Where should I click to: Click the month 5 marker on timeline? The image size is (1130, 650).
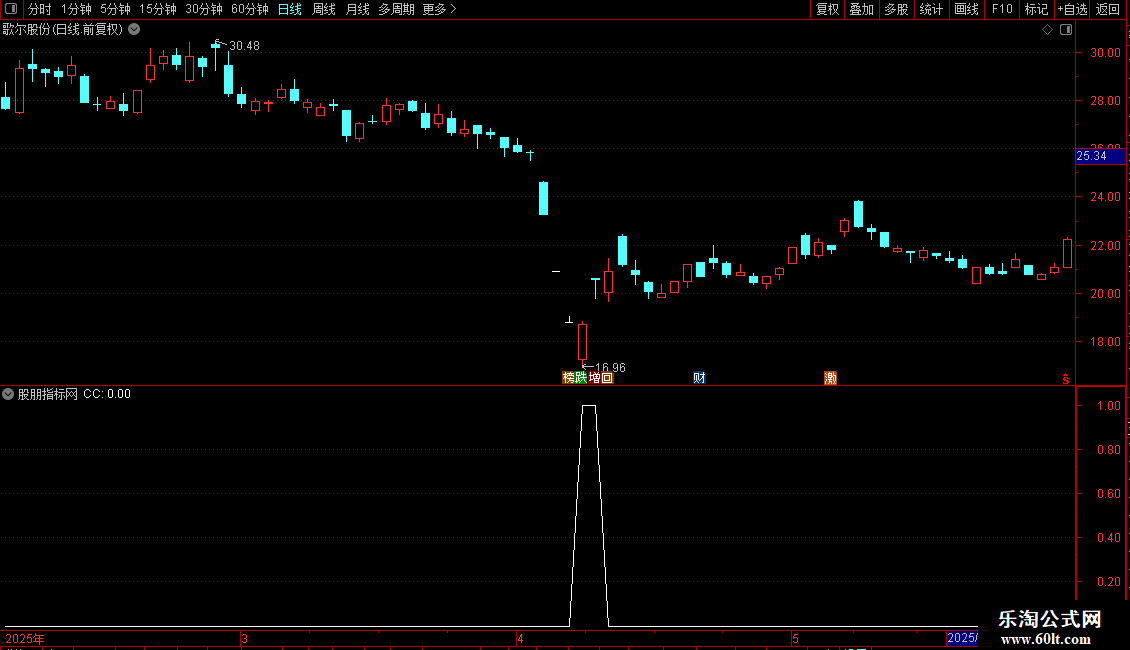coord(796,638)
